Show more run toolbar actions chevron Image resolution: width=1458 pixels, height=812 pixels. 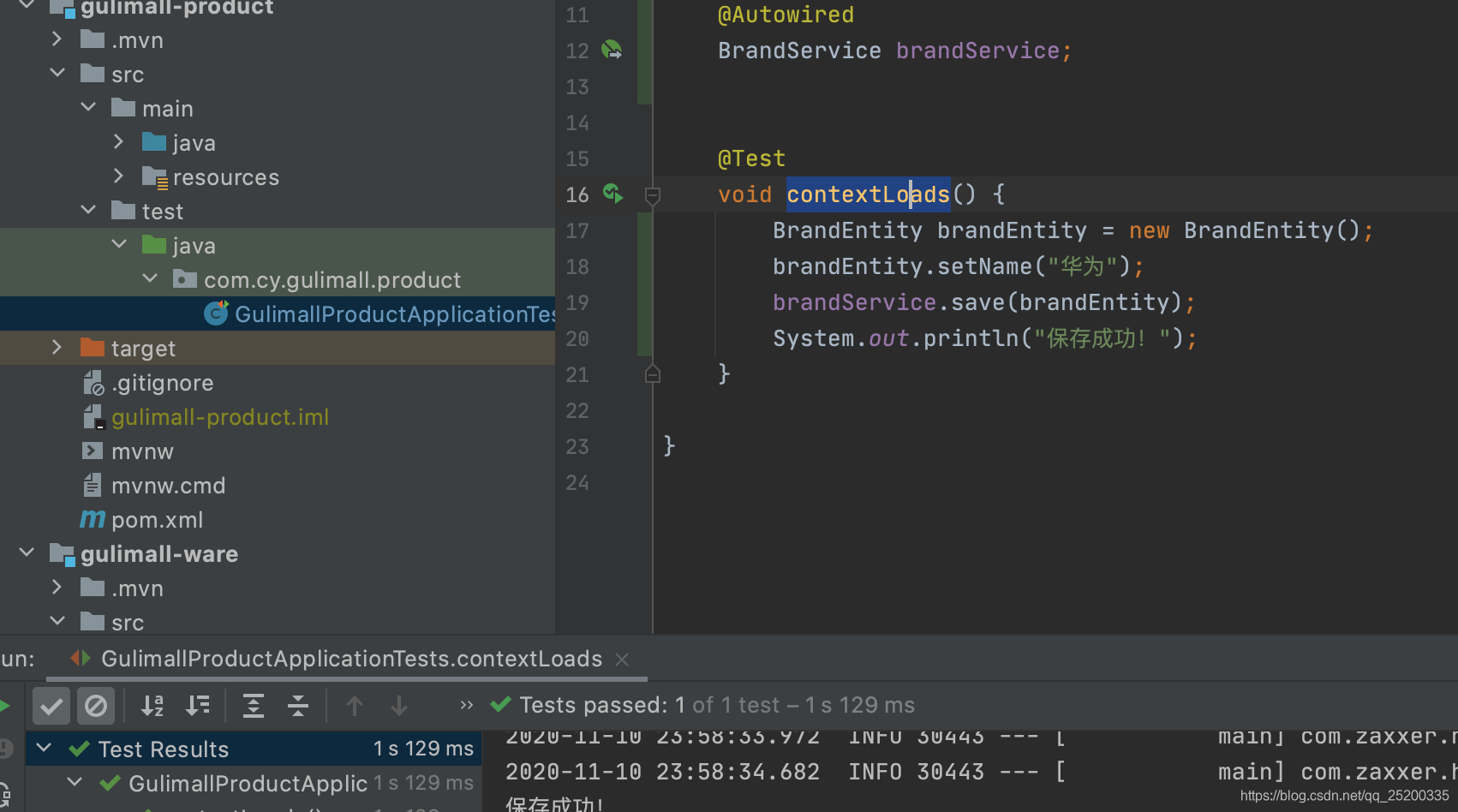point(466,705)
